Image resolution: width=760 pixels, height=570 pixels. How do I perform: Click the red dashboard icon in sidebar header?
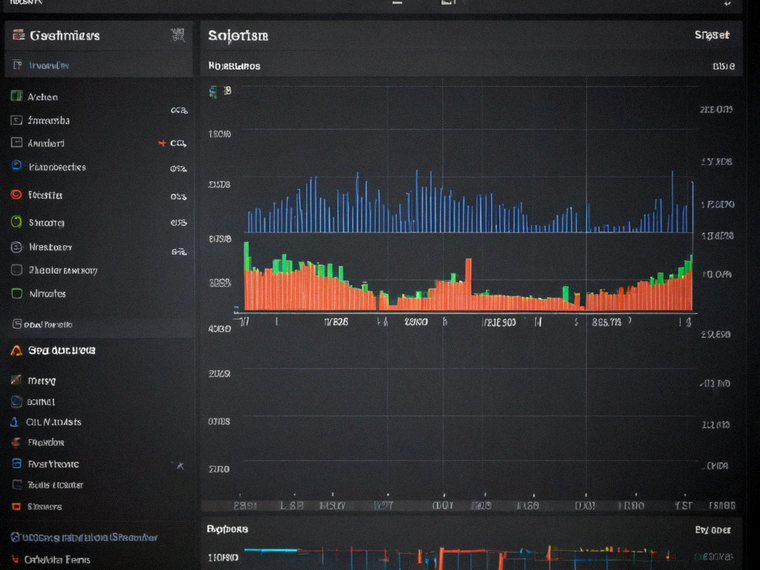pyautogui.click(x=19, y=35)
